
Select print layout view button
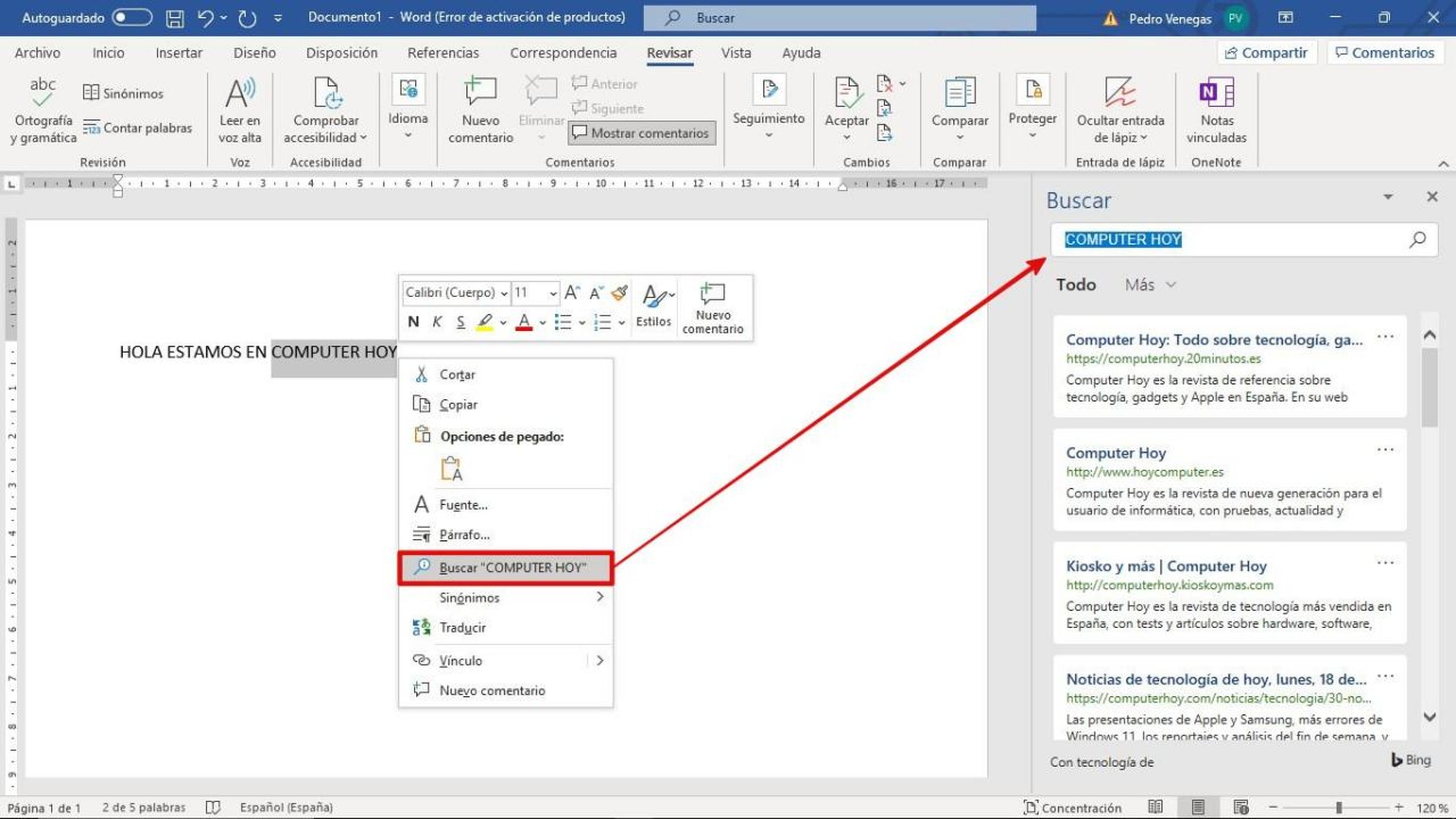pos(1198,807)
